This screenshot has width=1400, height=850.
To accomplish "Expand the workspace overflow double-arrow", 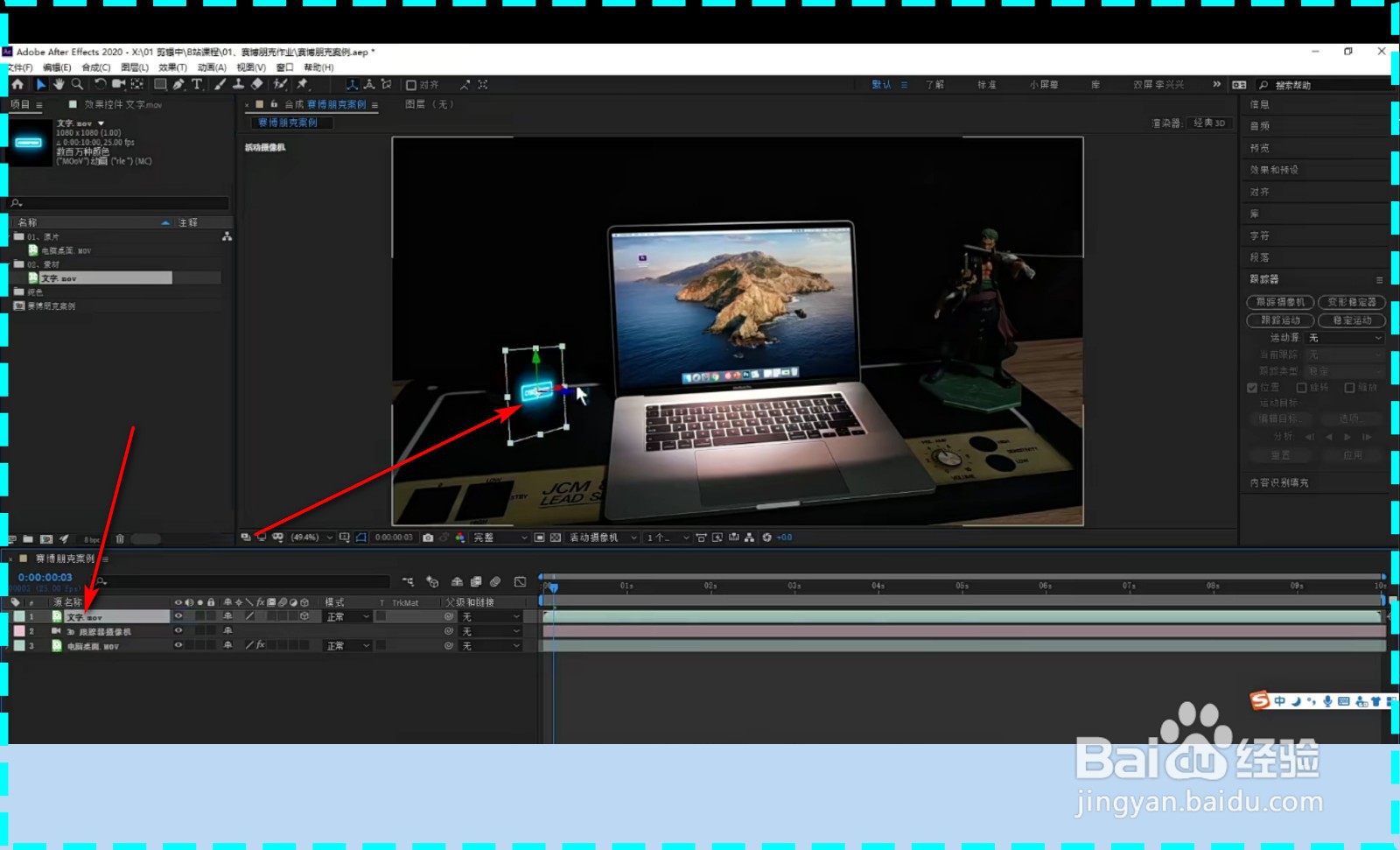I will [1216, 84].
